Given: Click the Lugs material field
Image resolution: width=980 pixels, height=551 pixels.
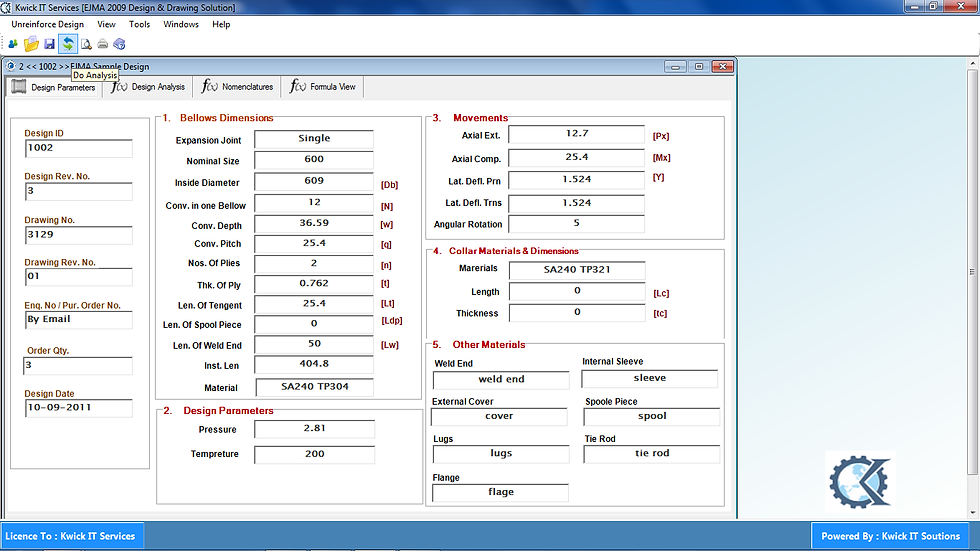Looking at the screenshot, I should (501, 454).
